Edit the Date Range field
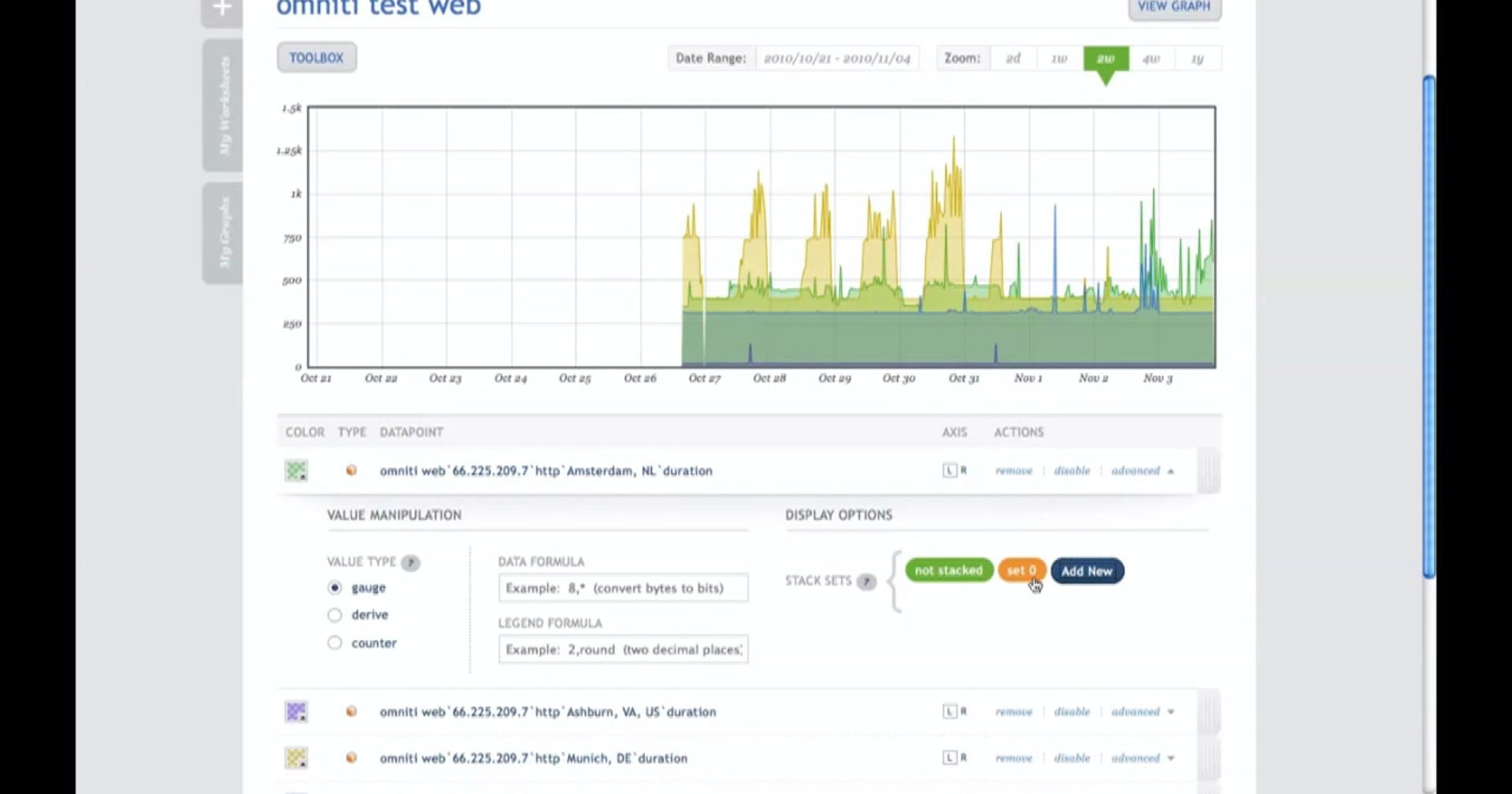The image size is (1512, 794). point(837,58)
